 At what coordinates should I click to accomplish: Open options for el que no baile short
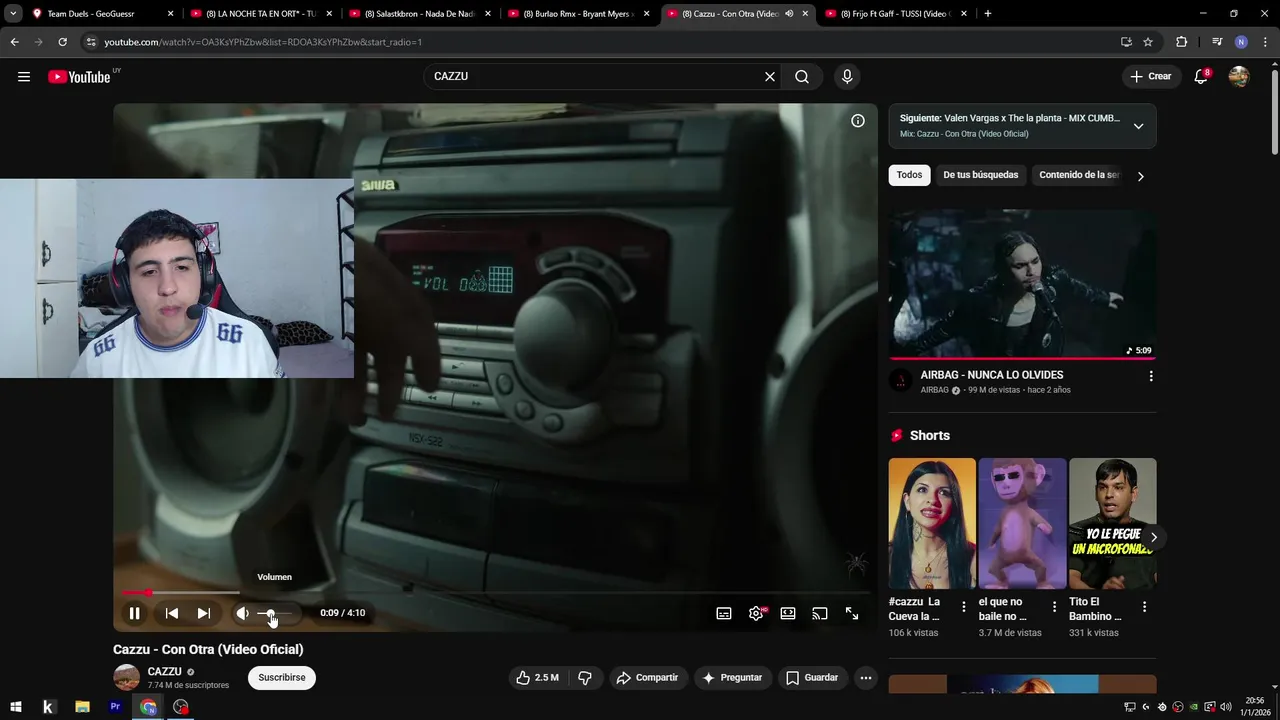pos(1054,607)
